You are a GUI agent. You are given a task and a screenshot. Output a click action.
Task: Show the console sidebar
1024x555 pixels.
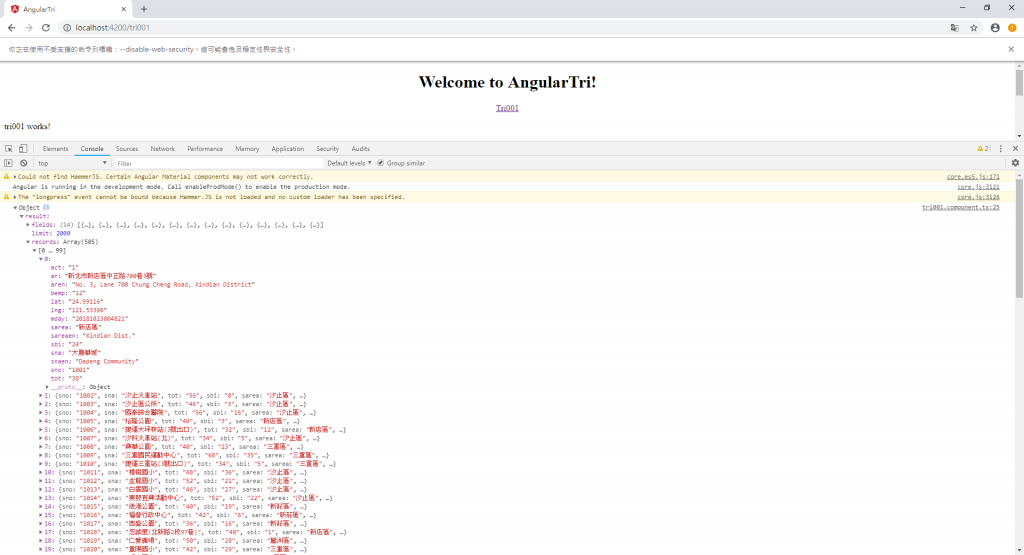coord(8,163)
